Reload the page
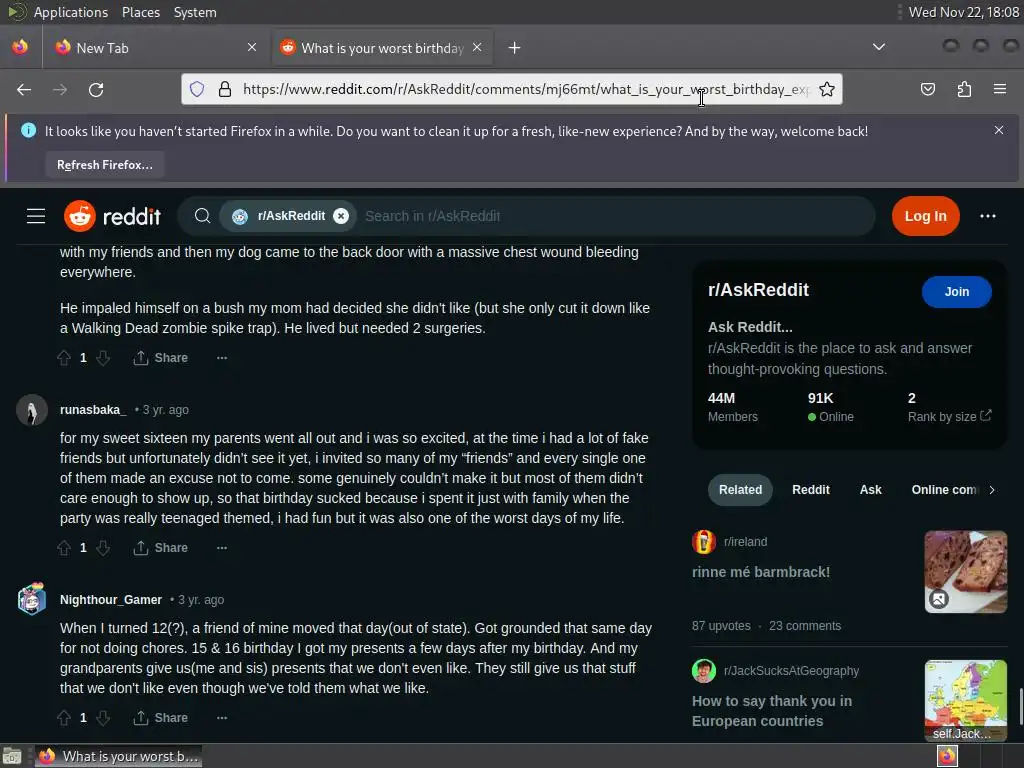Viewport: 1024px width, 768px height. click(x=96, y=89)
